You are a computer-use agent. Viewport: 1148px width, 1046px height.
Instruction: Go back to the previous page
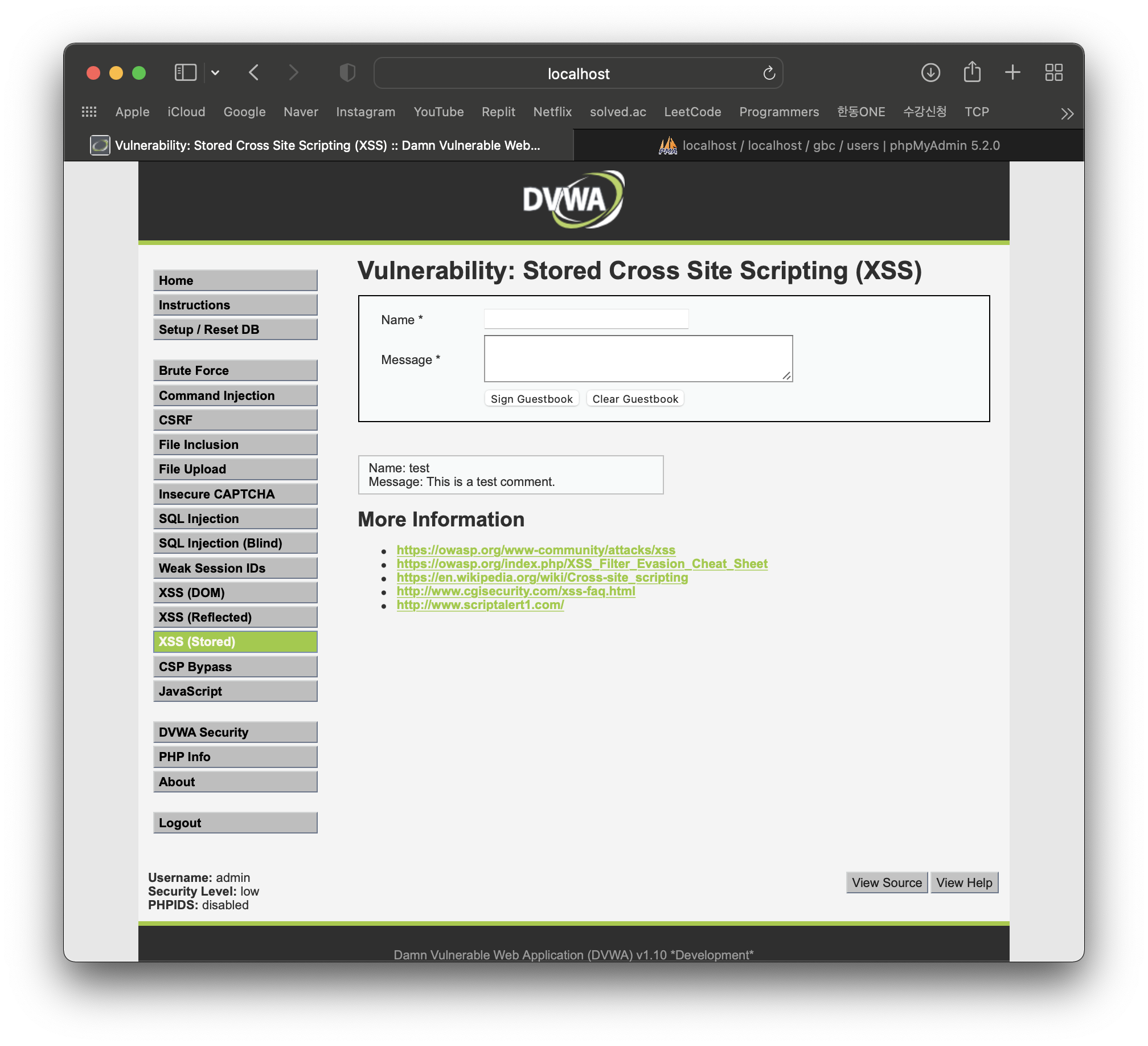[254, 73]
